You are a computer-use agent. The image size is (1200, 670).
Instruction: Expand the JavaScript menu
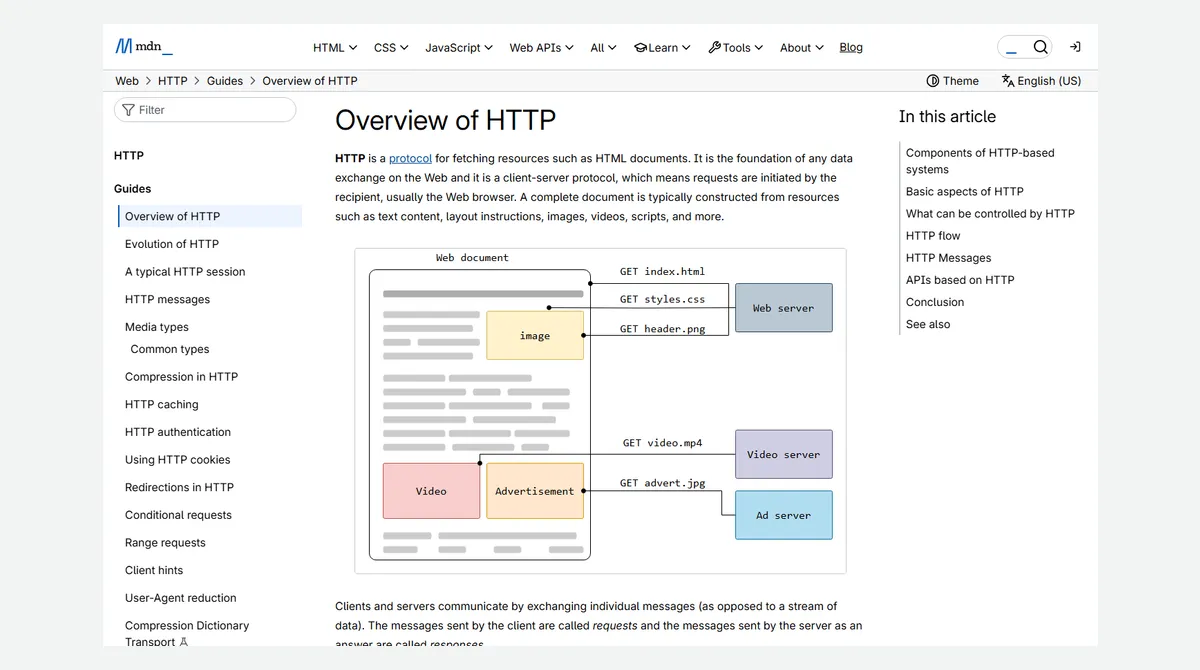tap(459, 47)
